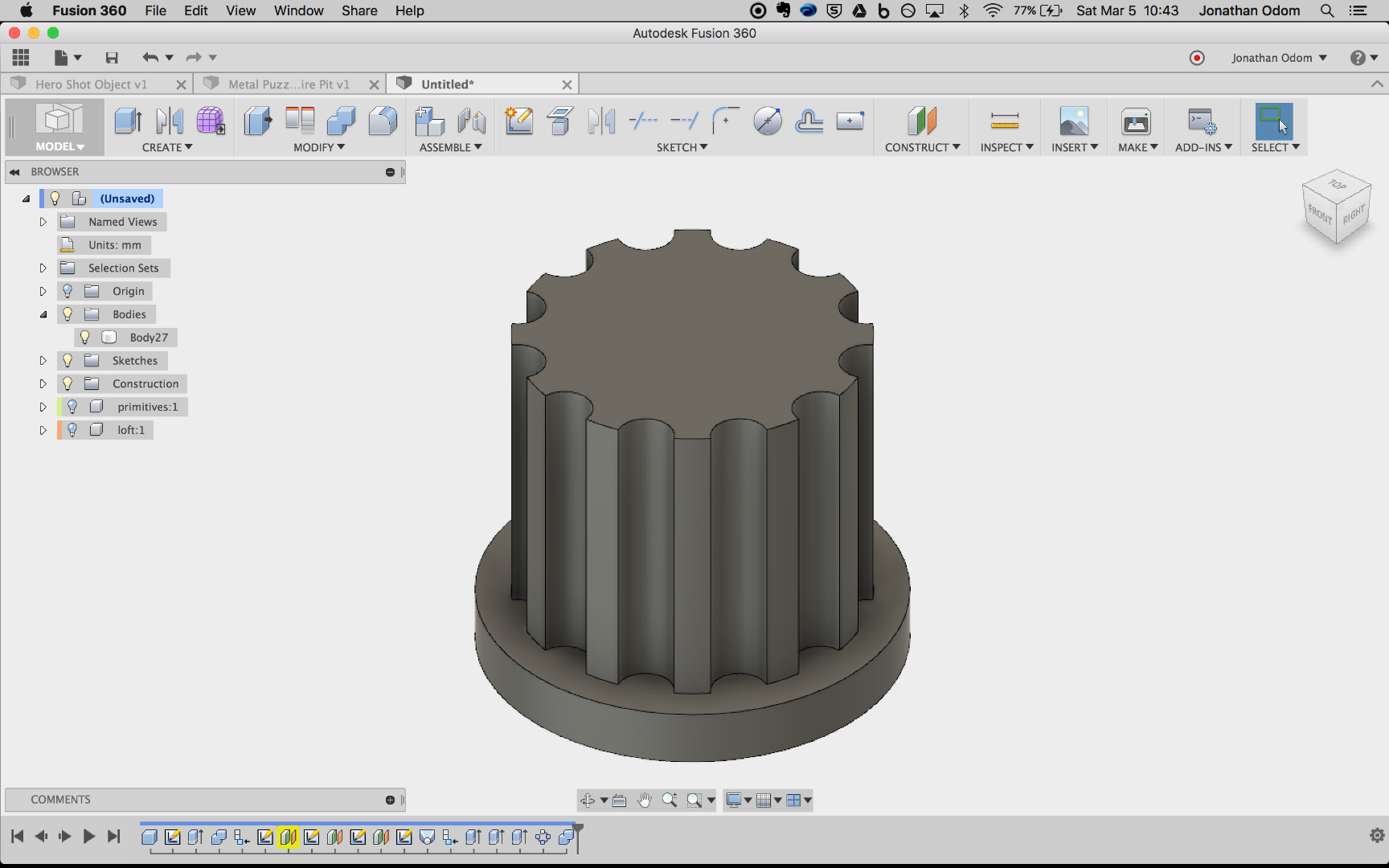The width and height of the screenshot is (1389, 868).
Task: Click the Save icon in top toolbar
Action: coord(112,58)
